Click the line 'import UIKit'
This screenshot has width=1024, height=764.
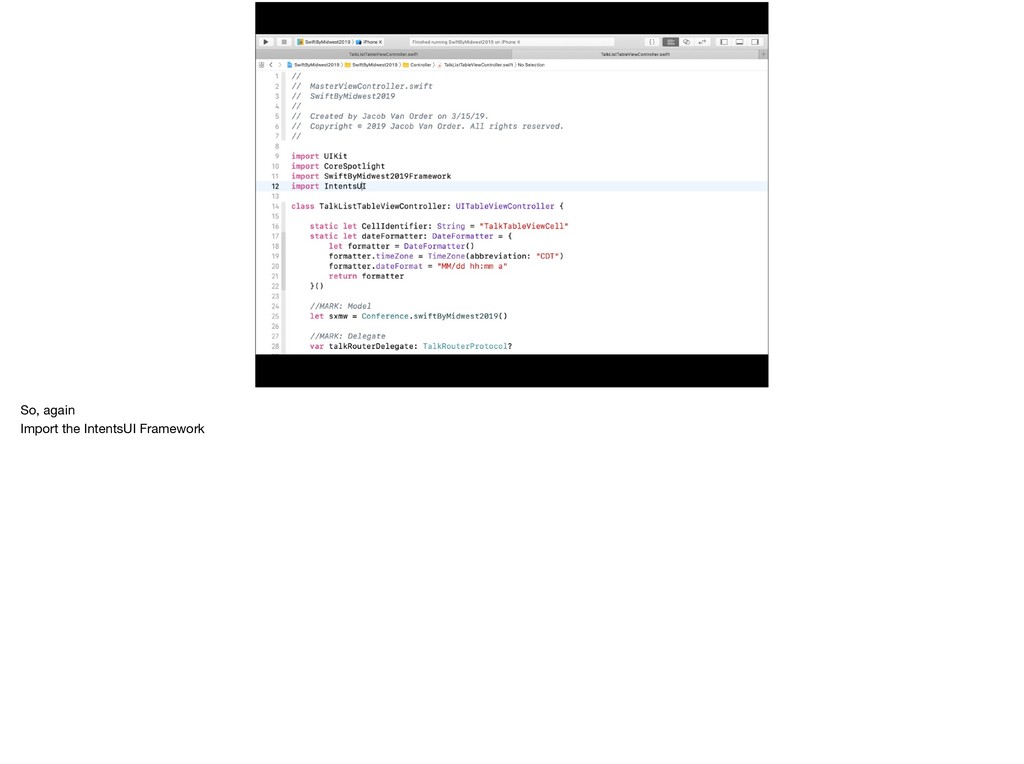[319, 156]
